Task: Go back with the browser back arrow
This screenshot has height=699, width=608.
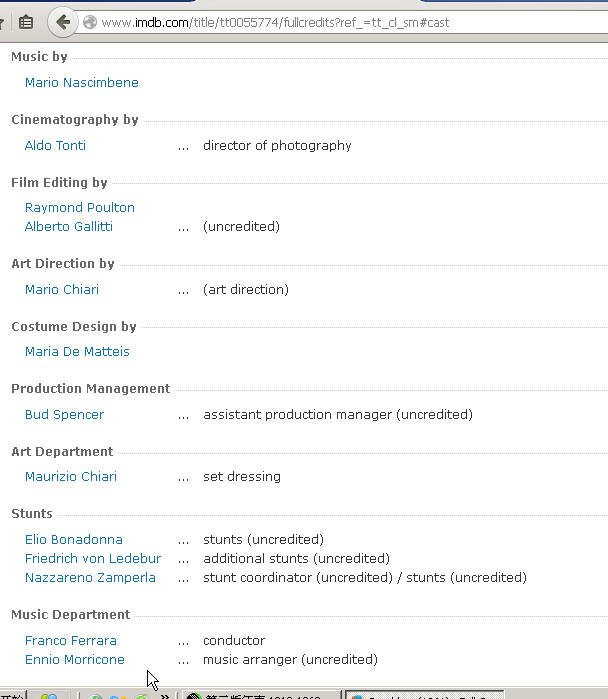Action: click(x=63, y=22)
